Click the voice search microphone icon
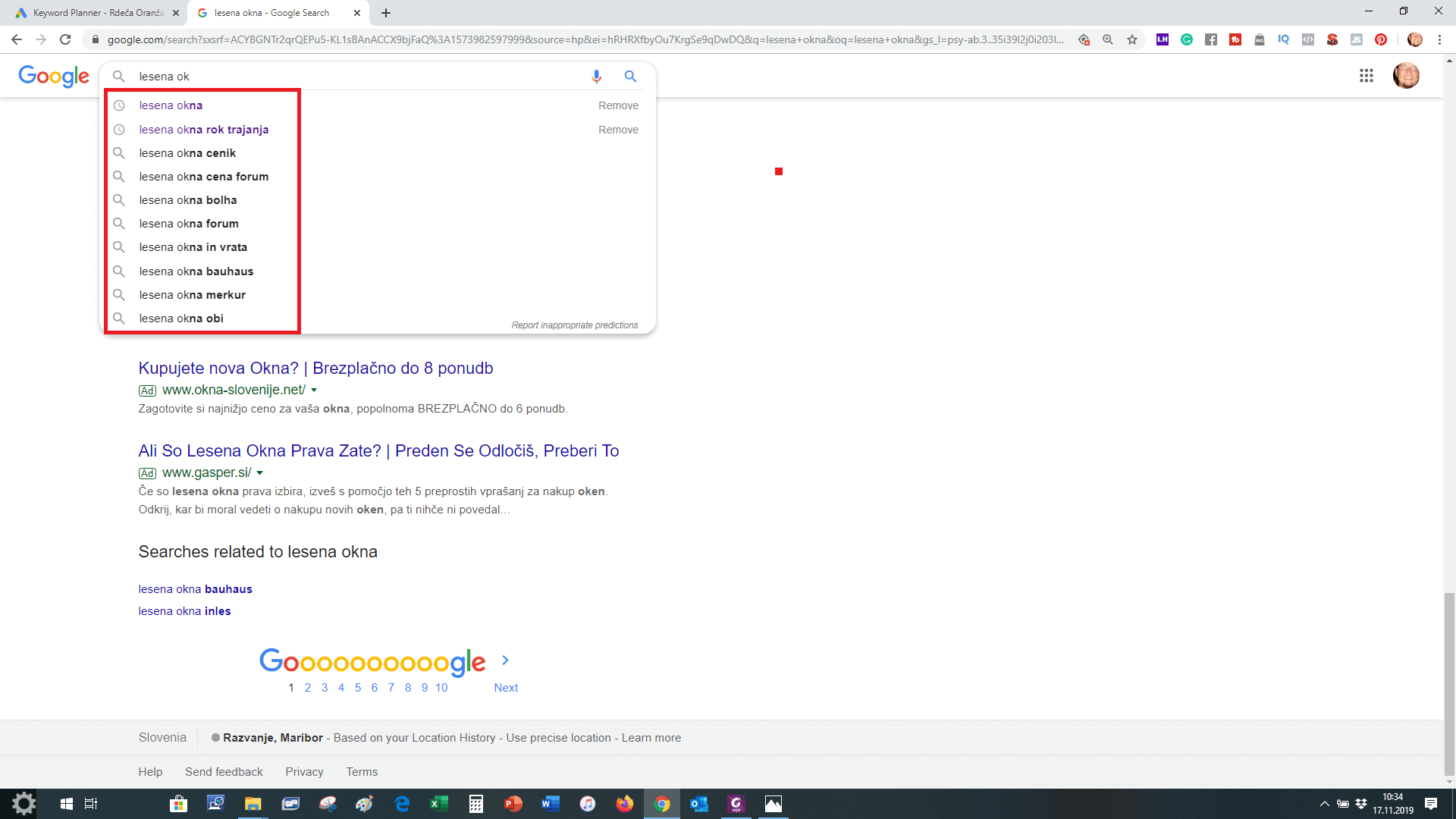This screenshot has height=819, width=1456. (596, 77)
